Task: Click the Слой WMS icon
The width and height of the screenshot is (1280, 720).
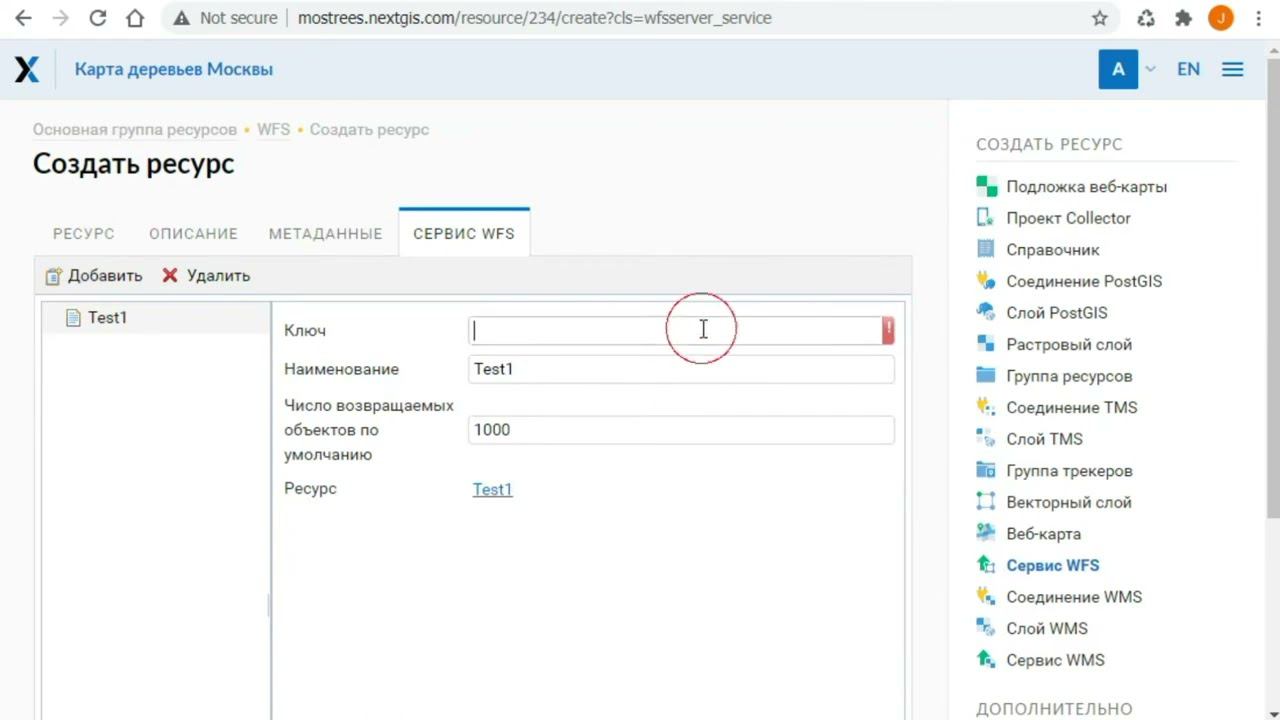Action: (x=987, y=628)
